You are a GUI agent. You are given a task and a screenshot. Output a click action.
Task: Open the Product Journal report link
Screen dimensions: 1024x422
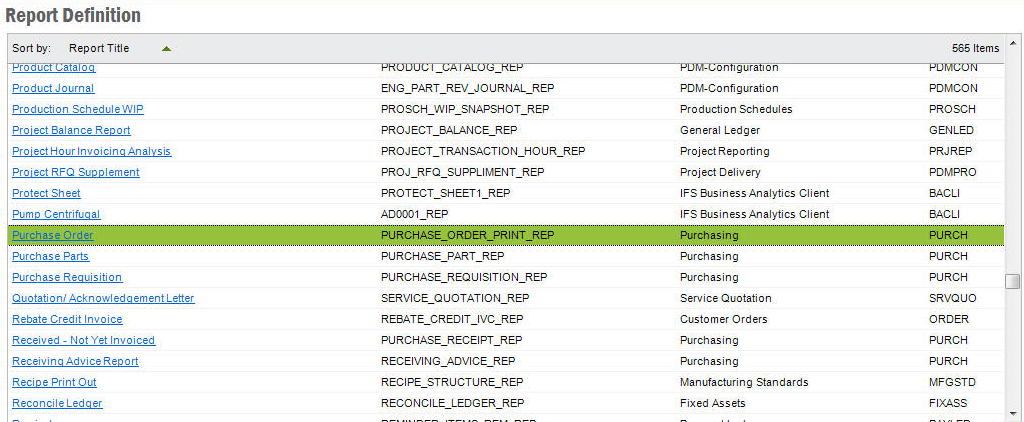53,88
